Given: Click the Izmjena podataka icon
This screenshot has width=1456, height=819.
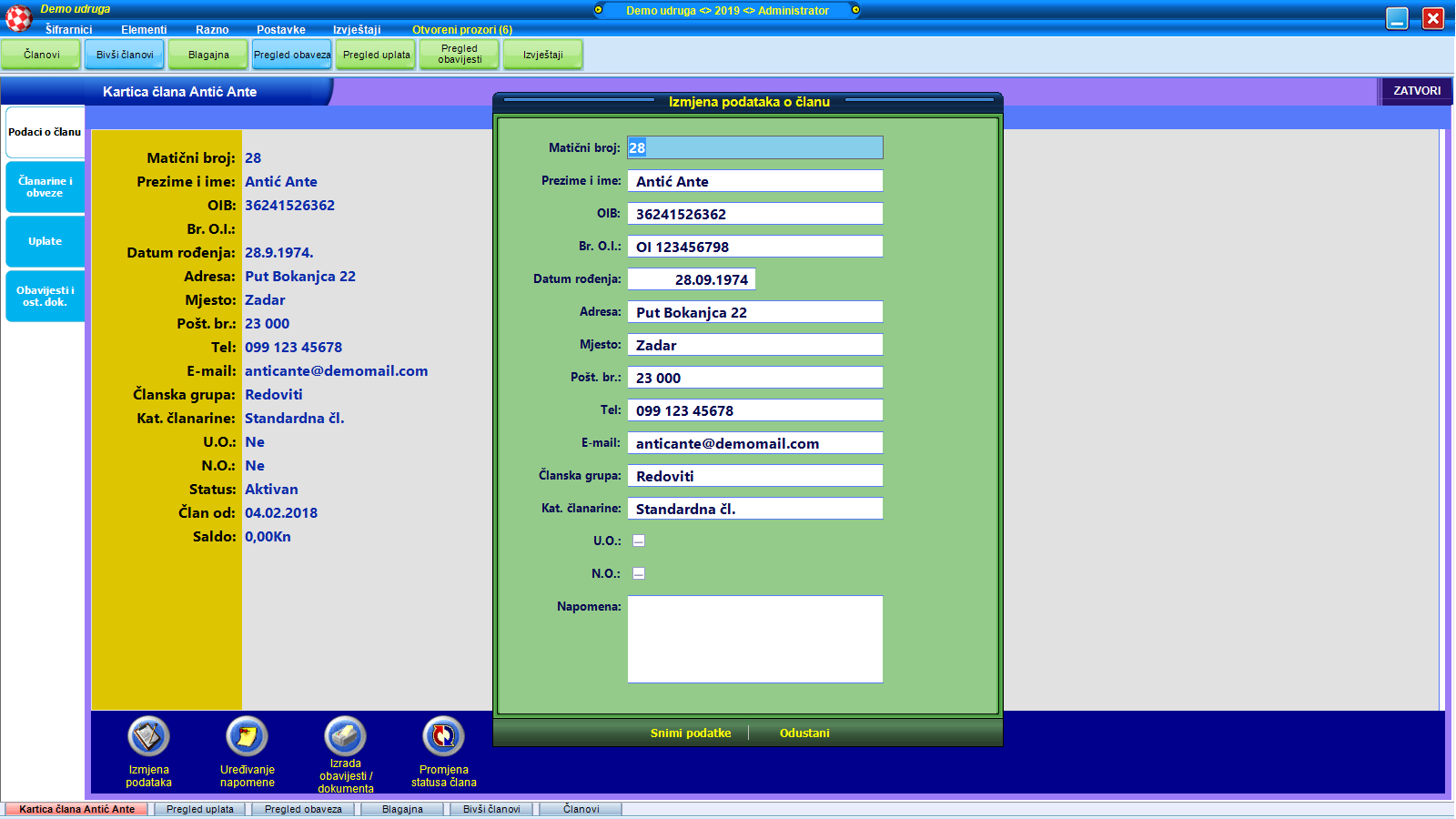Looking at the screenshot, I should (x=148, y=736).
